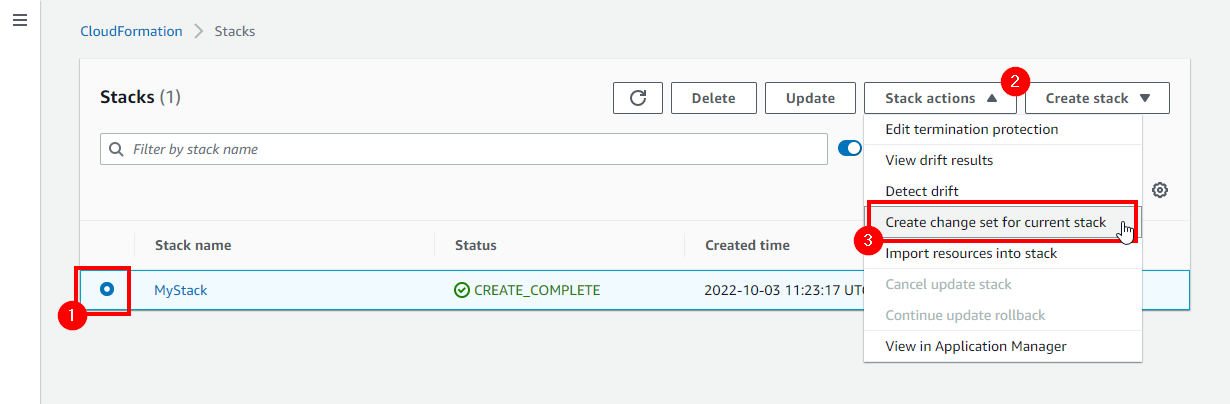
Task: Open the hamburger navigation menu
Action: click(19, 20)
